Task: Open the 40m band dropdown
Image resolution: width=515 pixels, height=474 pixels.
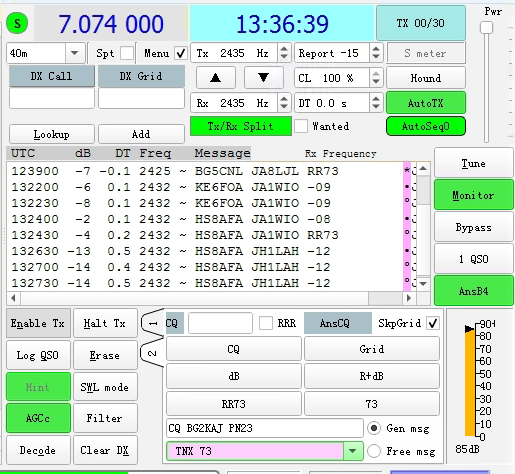Action: tap(75, 53)
